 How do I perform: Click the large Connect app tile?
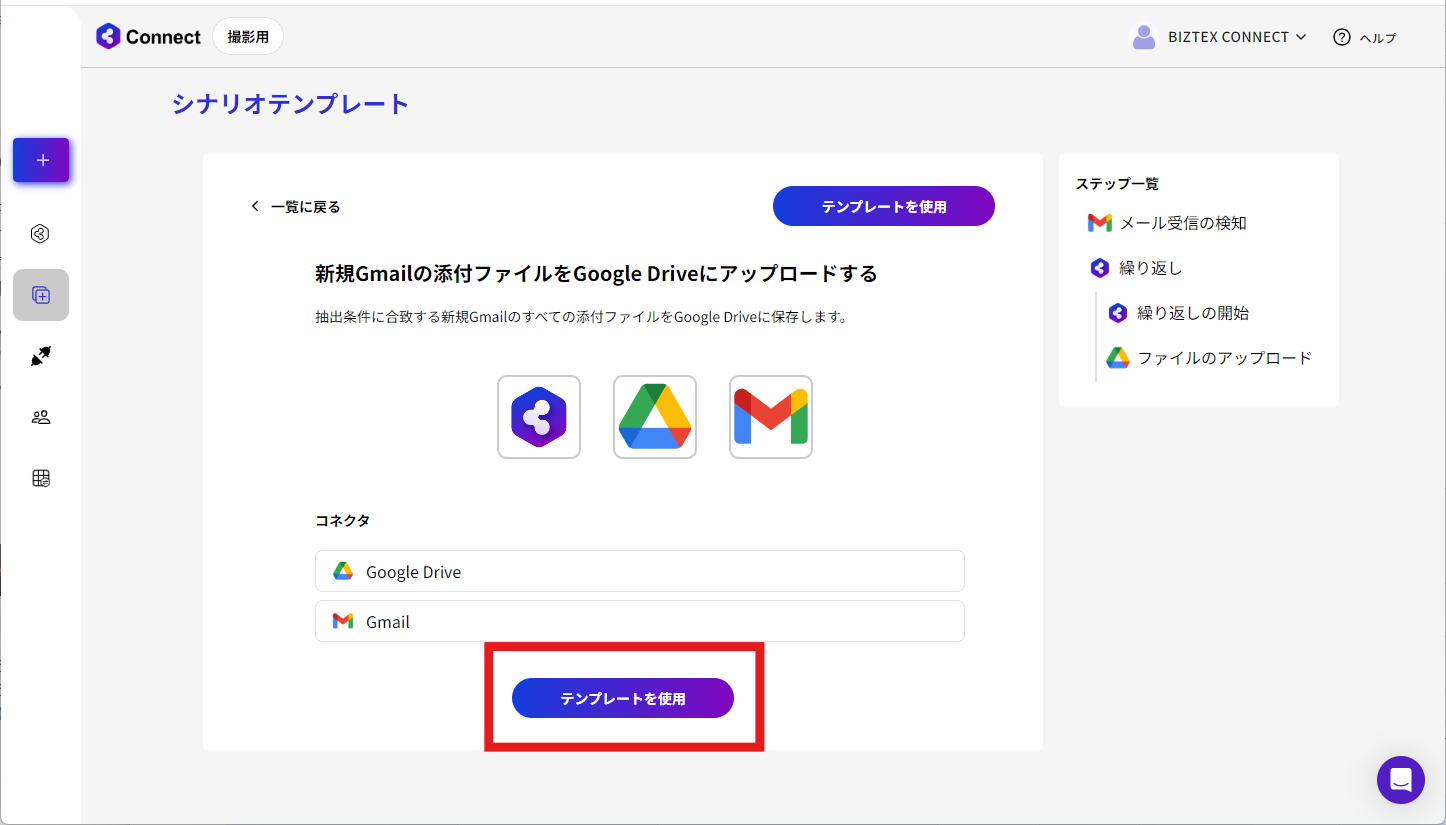pos(539,417)
